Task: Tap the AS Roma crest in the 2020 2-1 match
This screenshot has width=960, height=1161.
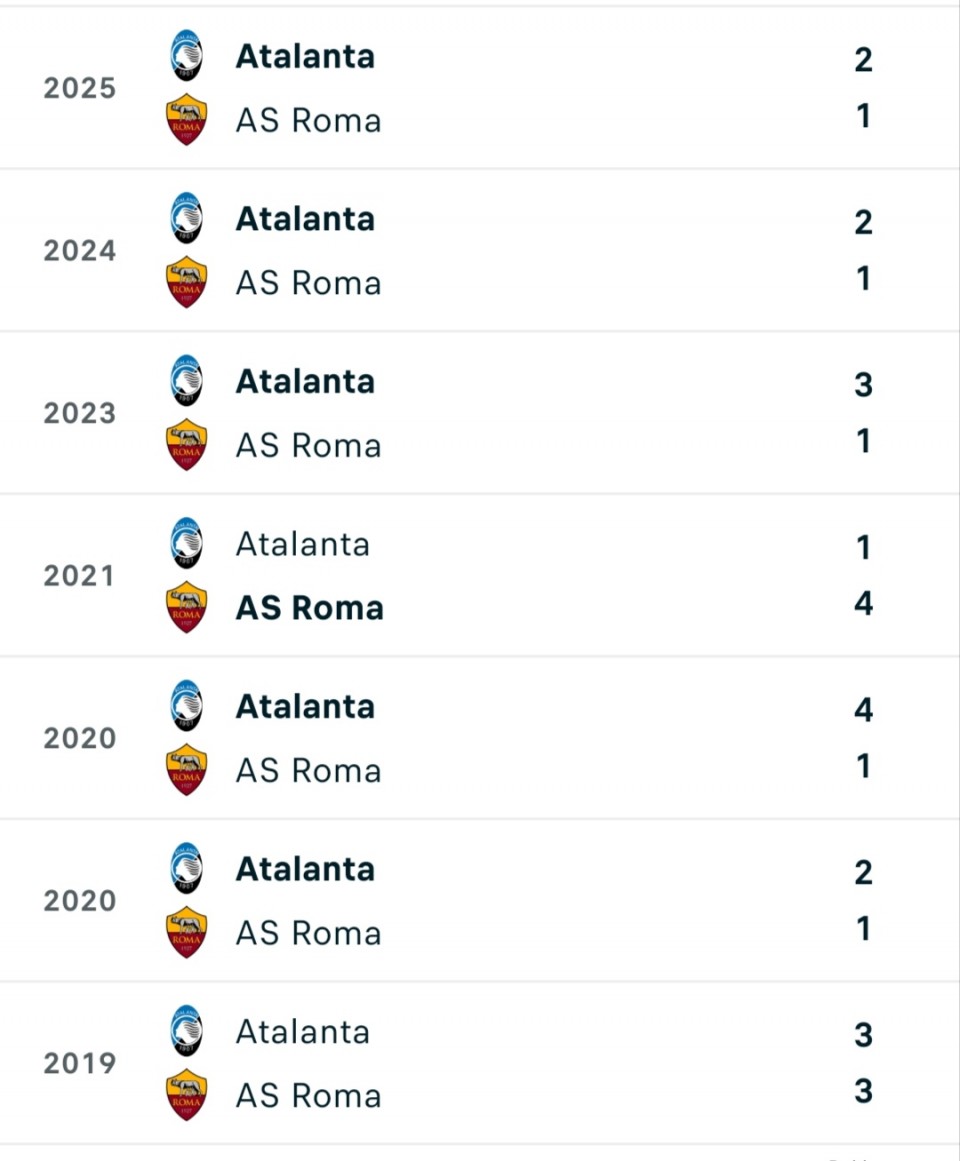Action: pyautogui.click(x=186, y=932)
